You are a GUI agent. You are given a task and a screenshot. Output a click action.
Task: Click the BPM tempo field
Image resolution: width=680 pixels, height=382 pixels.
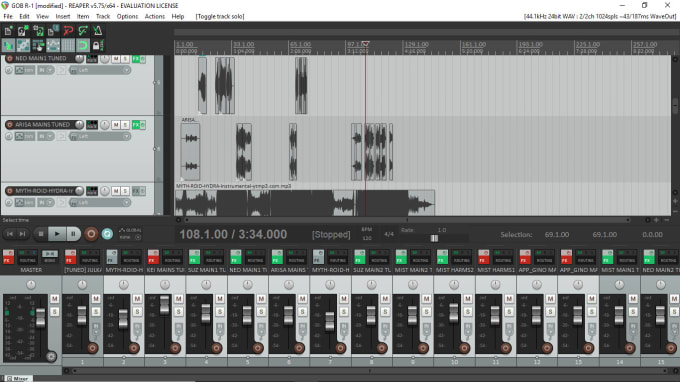[x=367, y=234]
